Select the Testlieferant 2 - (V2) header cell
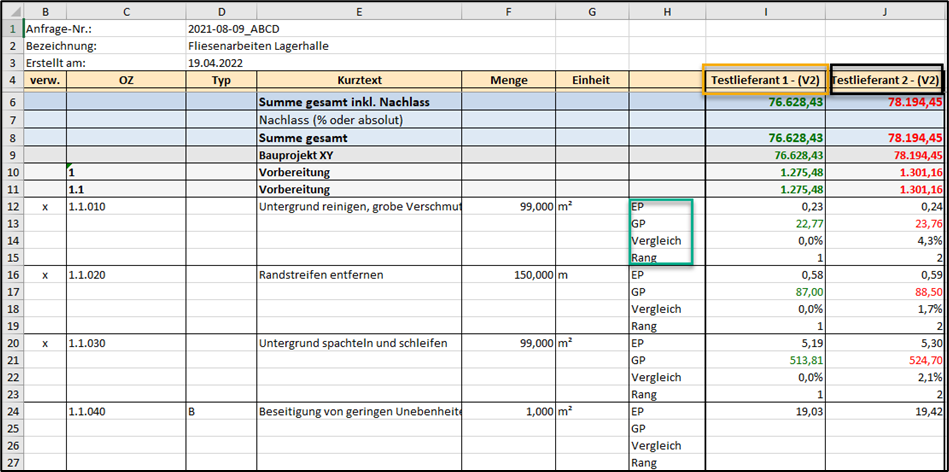This screenshot has width=949, height=472. pos(886,80)
